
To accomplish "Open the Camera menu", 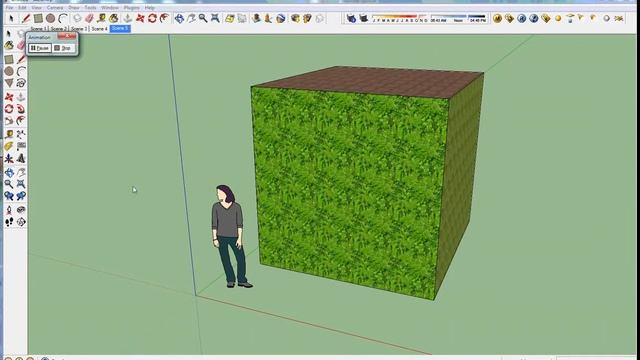I will 55,7.
